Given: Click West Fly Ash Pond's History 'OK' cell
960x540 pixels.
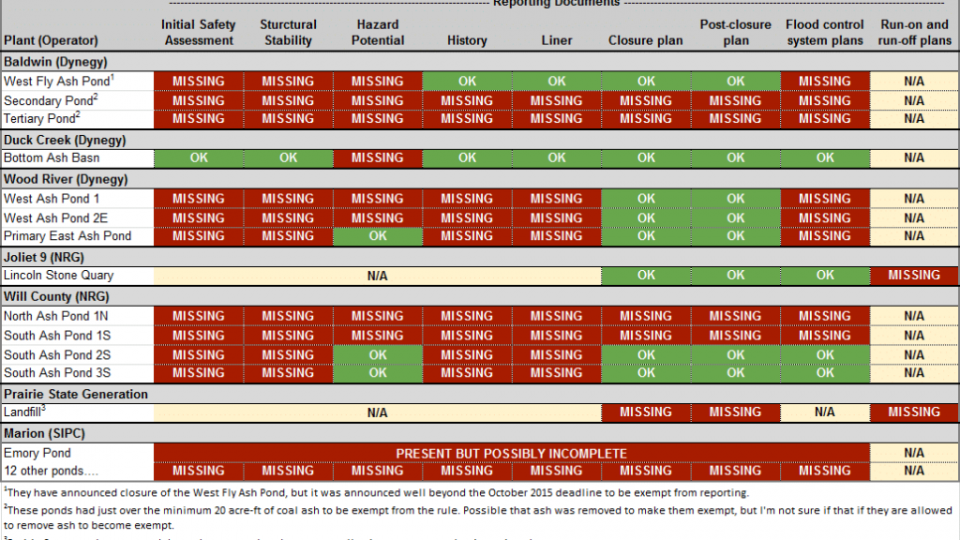Looking at the screenshot, I should click(x=467, y=81).
